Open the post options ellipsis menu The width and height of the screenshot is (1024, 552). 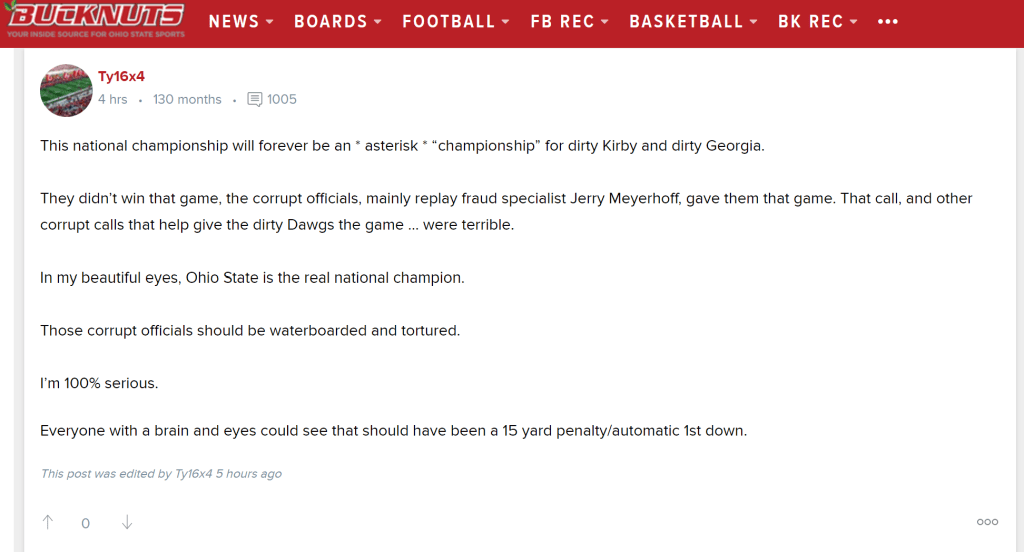tap(987, 522)
